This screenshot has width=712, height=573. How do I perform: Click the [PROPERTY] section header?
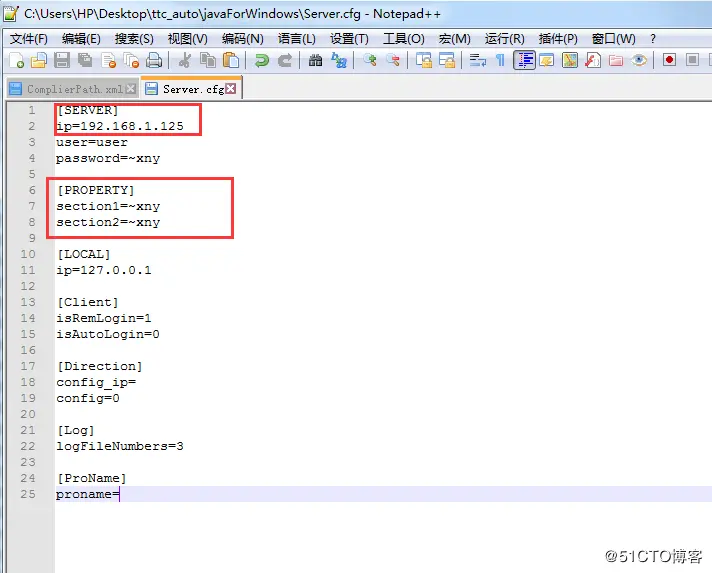96,190
